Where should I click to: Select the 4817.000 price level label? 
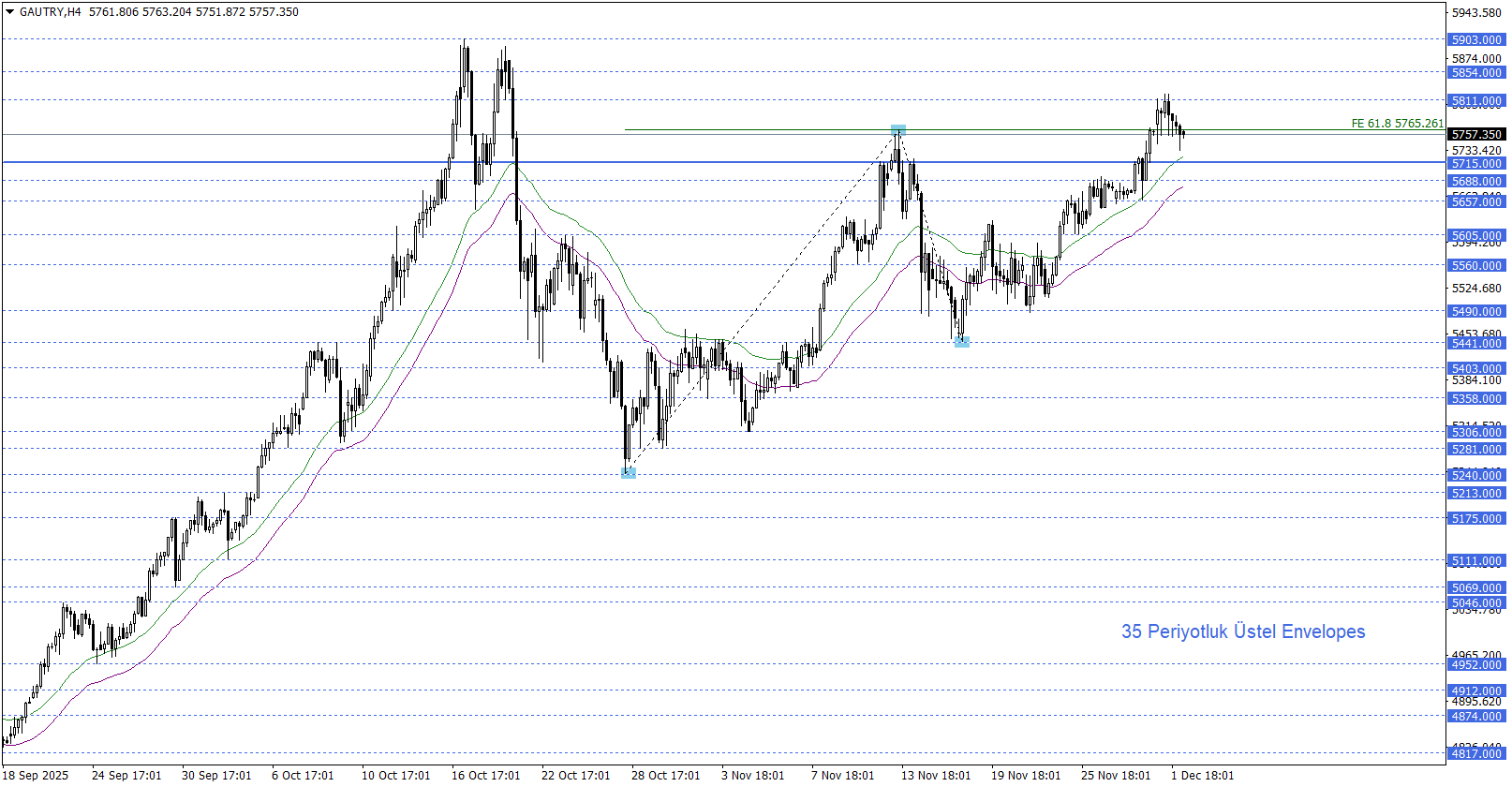coord(1476,754)
